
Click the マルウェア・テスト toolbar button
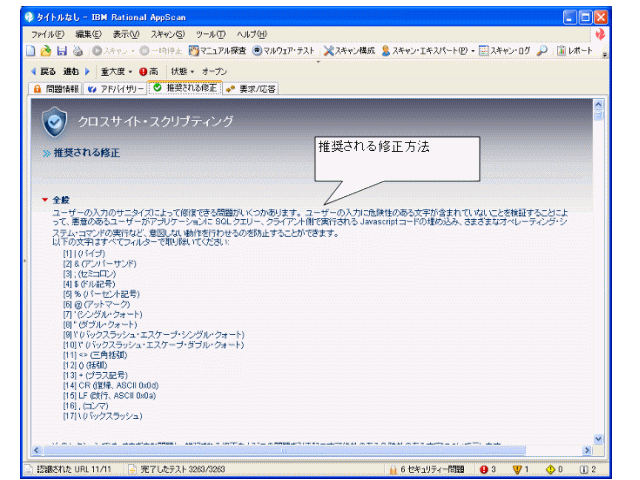pyautogui.click(x=285, y=50)
